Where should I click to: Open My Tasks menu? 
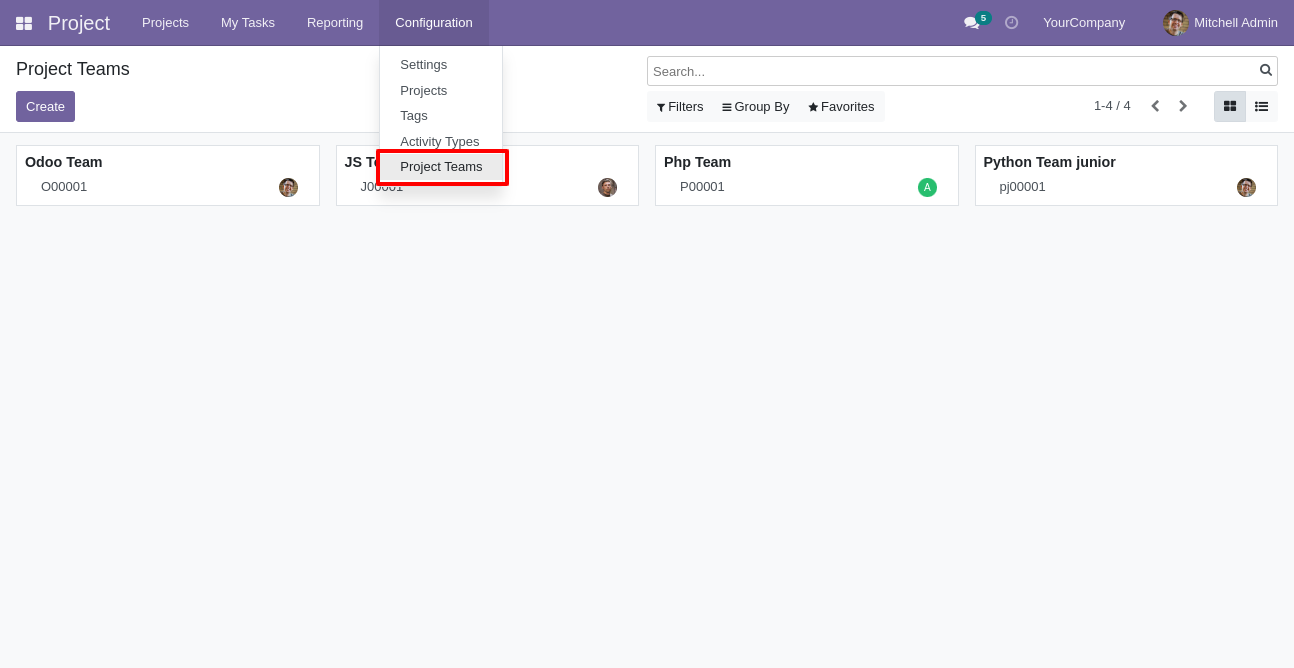[248, 22]
